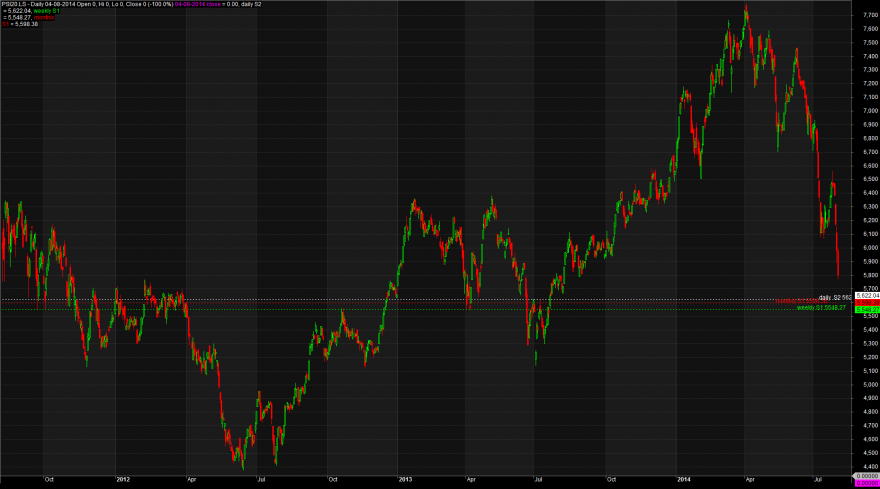The height and width of the screenshot is (489, 880).
Task: Click the 'S1 = 5,598.38' legend line
Action: (x=20, y=24)
